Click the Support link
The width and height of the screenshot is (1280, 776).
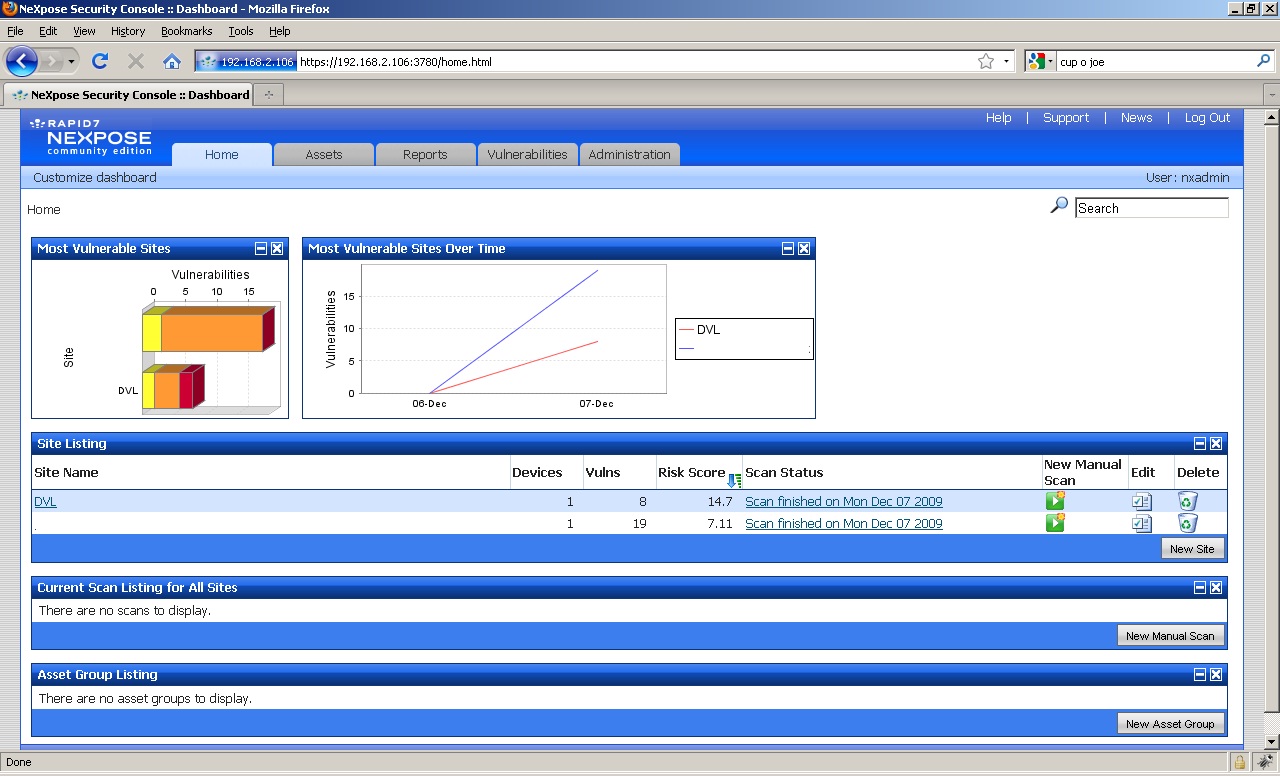tap(1066, 117)
